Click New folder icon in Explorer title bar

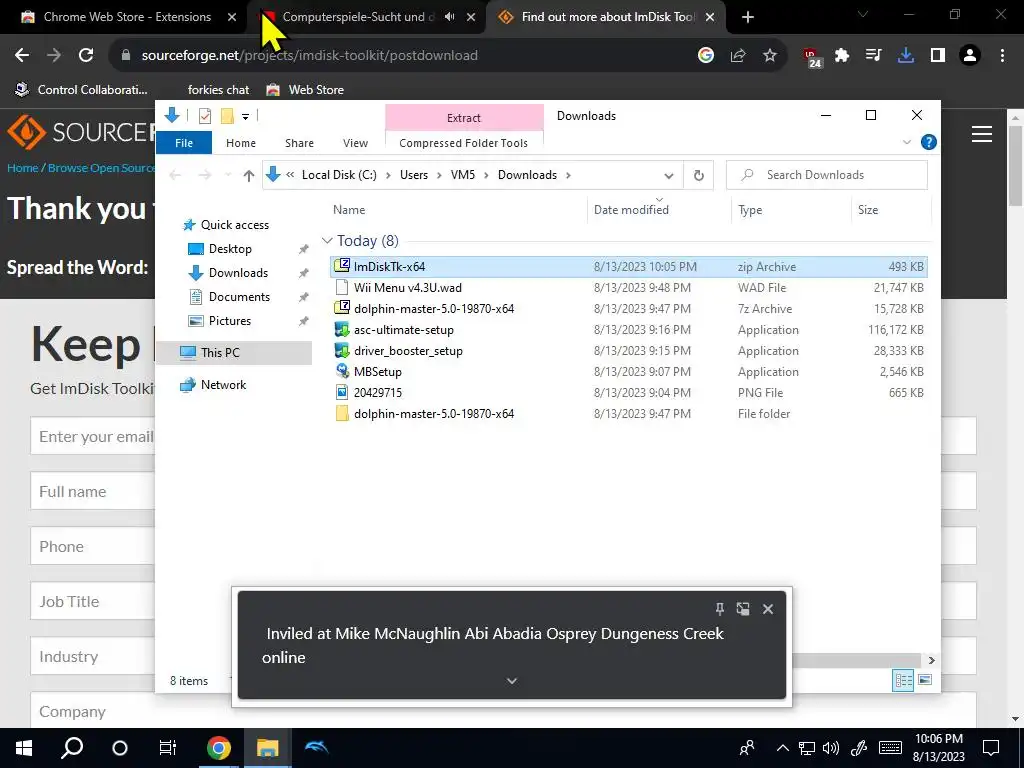click(x=227, y=116)
